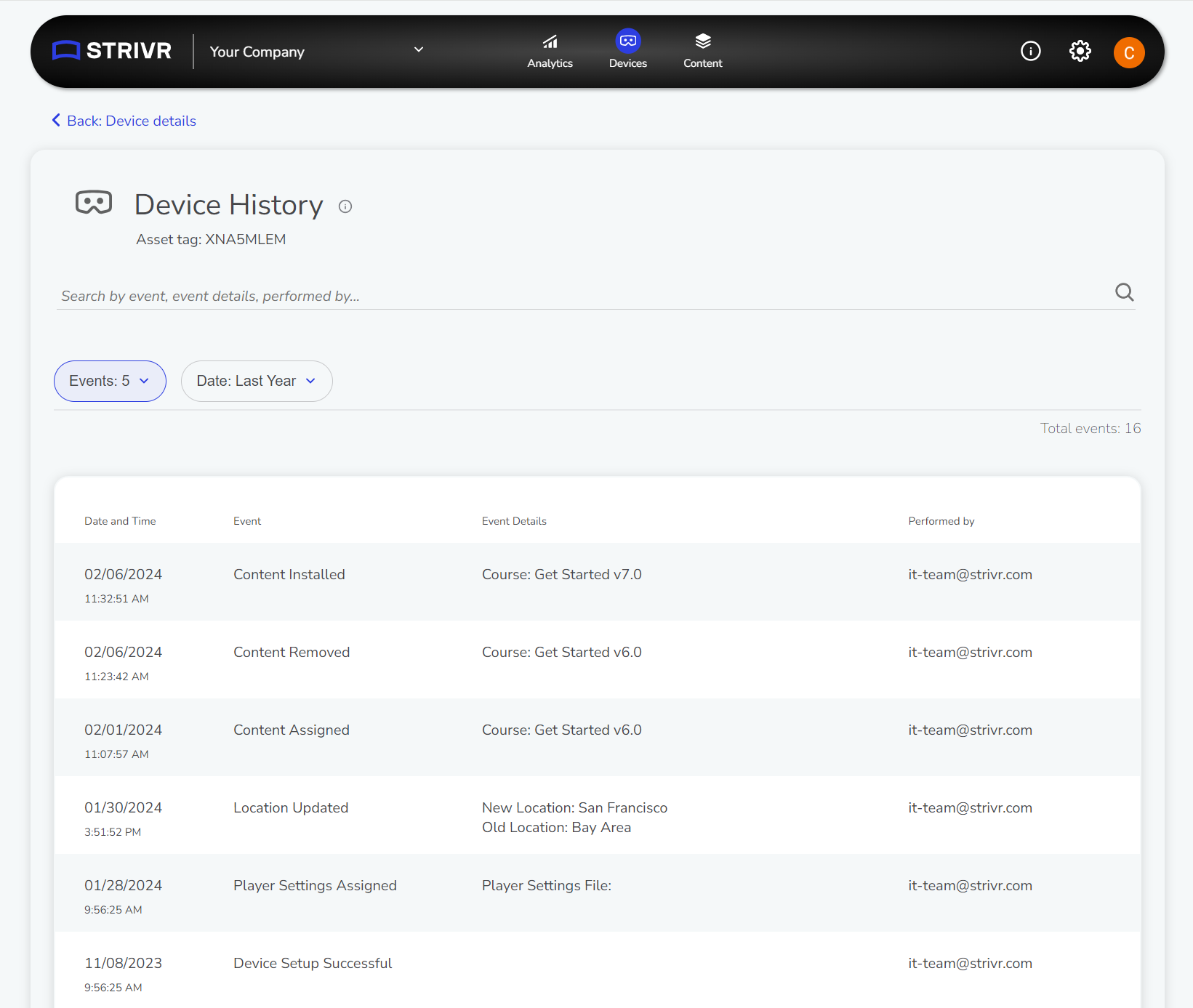Open the Events: 5 filter dropdown
The height and width of the screenshot is (1008, 1193).
point(110,381)
